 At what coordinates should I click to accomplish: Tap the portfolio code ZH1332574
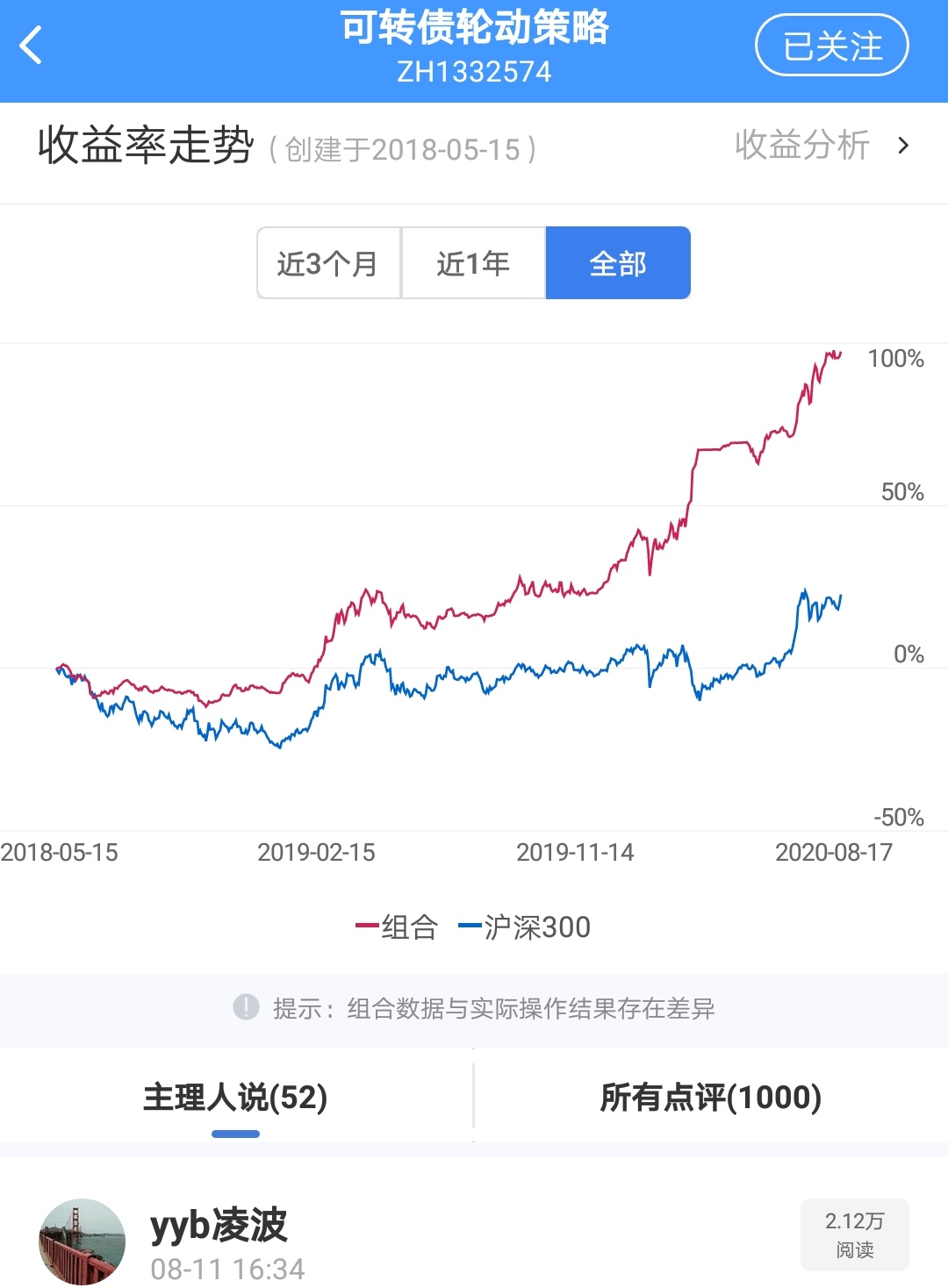(474, 72)
